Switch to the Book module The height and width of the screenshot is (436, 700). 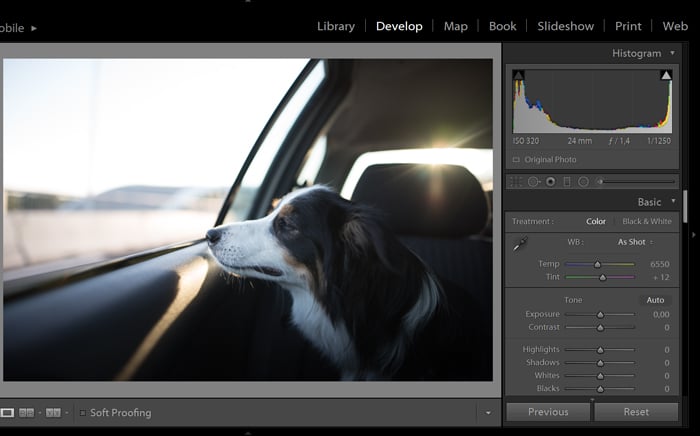502,26
